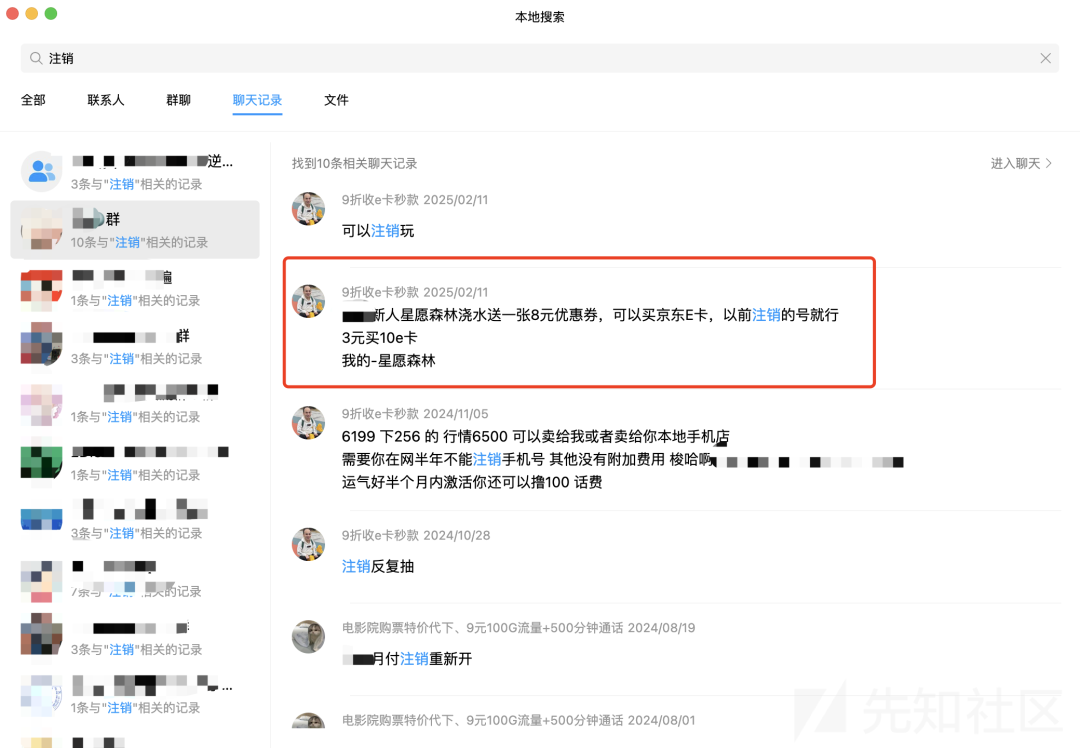
Task: Click the 找到10条相关聊天记录 label
Action: pyautogui.click(x=354, y=163)
